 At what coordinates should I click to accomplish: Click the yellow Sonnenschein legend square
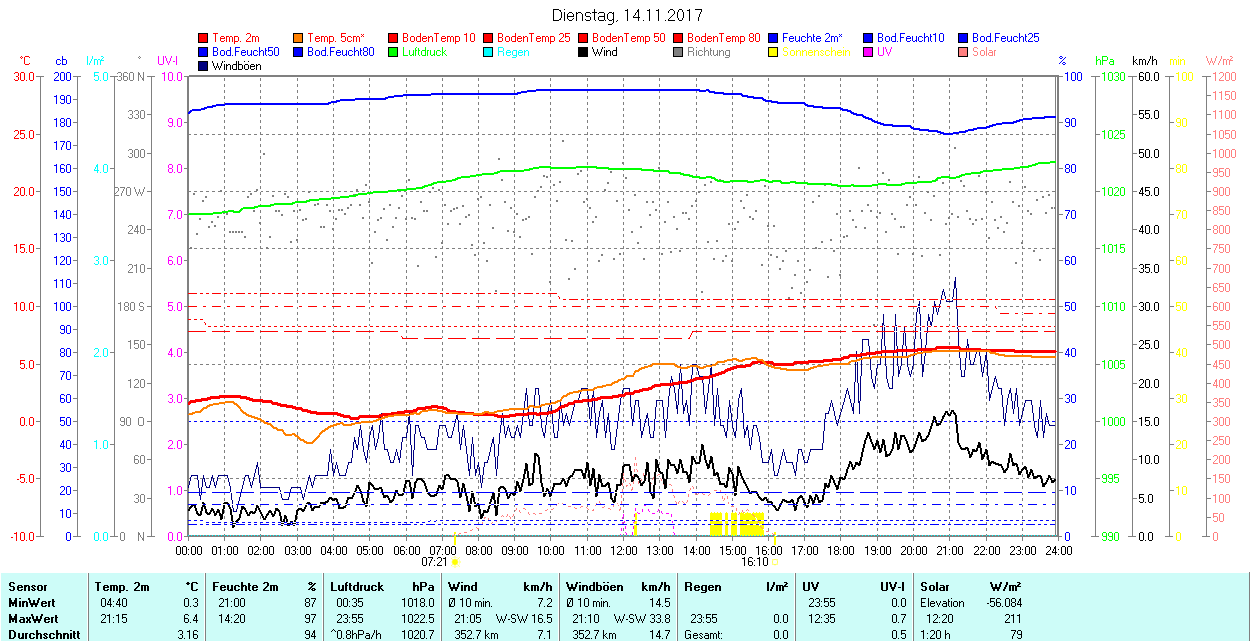click(774, 52)
